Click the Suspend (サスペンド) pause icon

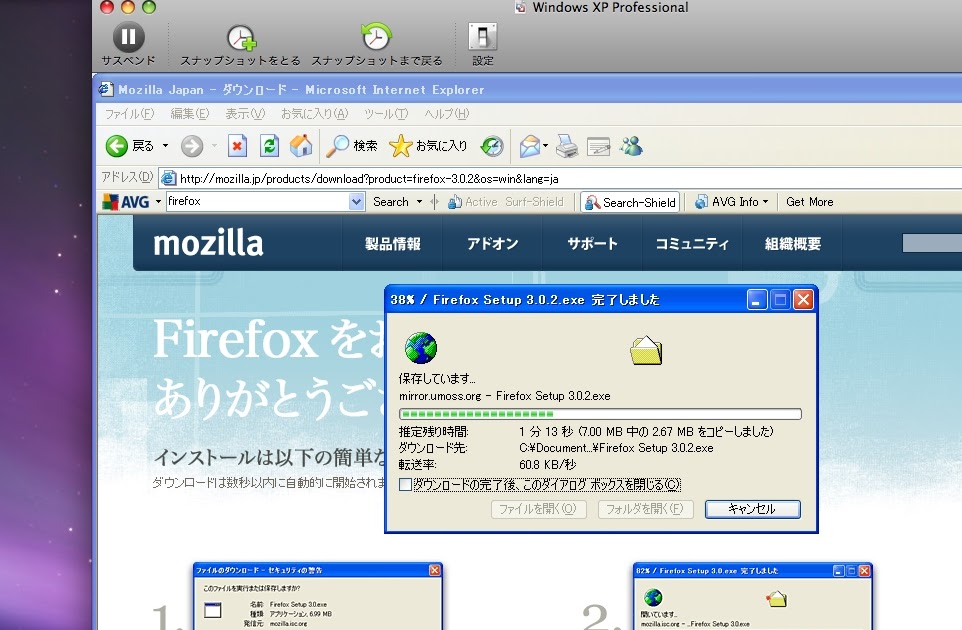[128, 37]
